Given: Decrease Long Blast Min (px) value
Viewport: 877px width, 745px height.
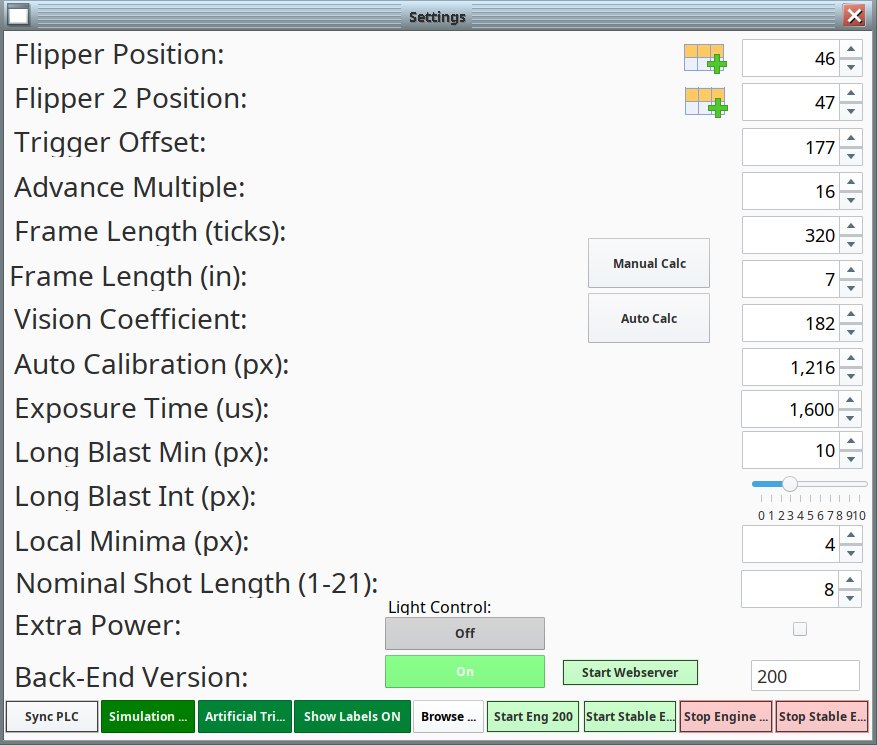Looking at the screenshot, I should click(x=851, y=459).
